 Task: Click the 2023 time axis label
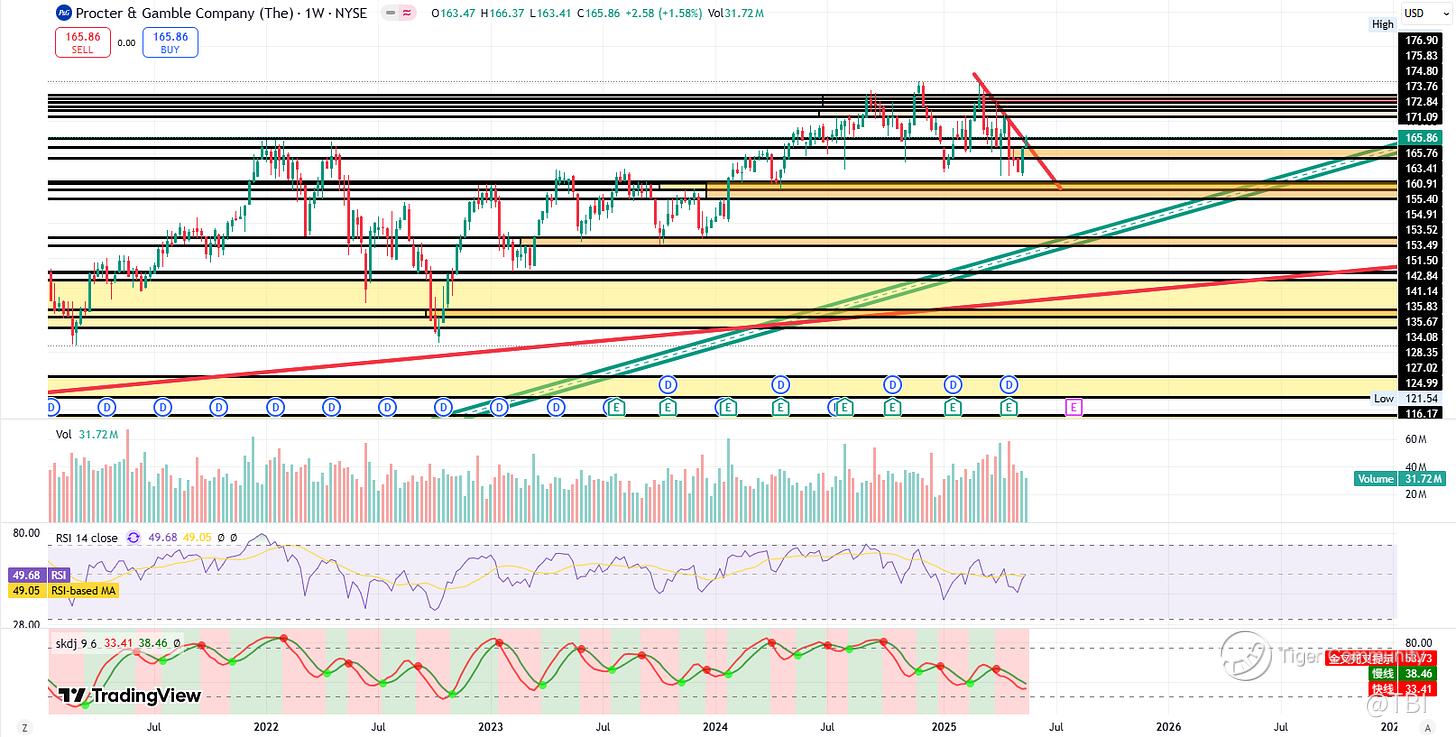tap(490, 727)
